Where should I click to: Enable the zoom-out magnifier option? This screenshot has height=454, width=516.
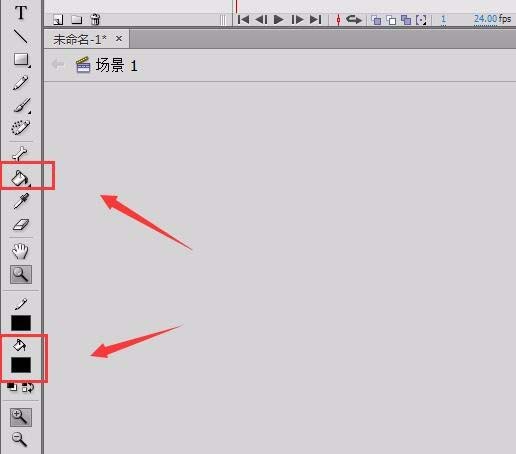(x=19, y=439)
